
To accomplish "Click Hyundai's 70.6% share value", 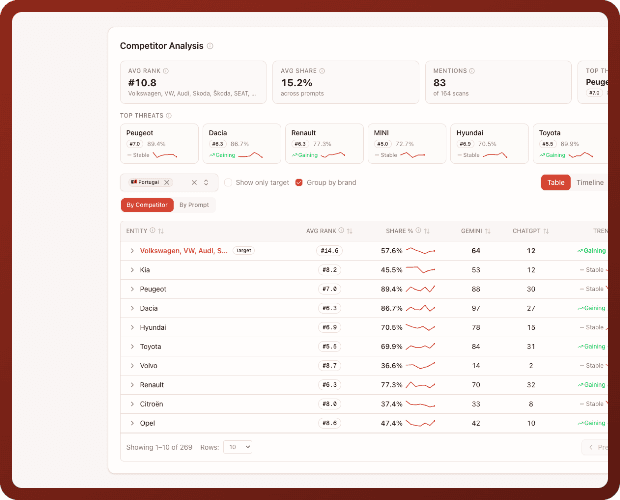I will tap(391, 327).
